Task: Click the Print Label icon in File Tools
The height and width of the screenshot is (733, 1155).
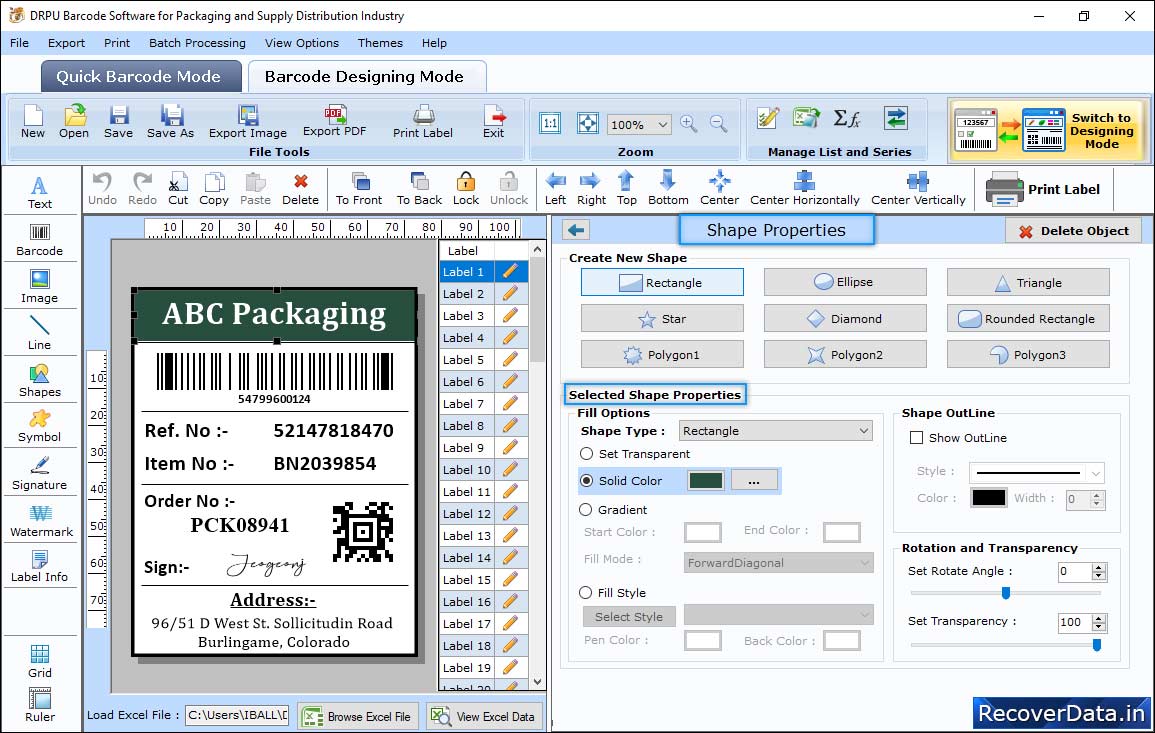Action: (423, 122)
